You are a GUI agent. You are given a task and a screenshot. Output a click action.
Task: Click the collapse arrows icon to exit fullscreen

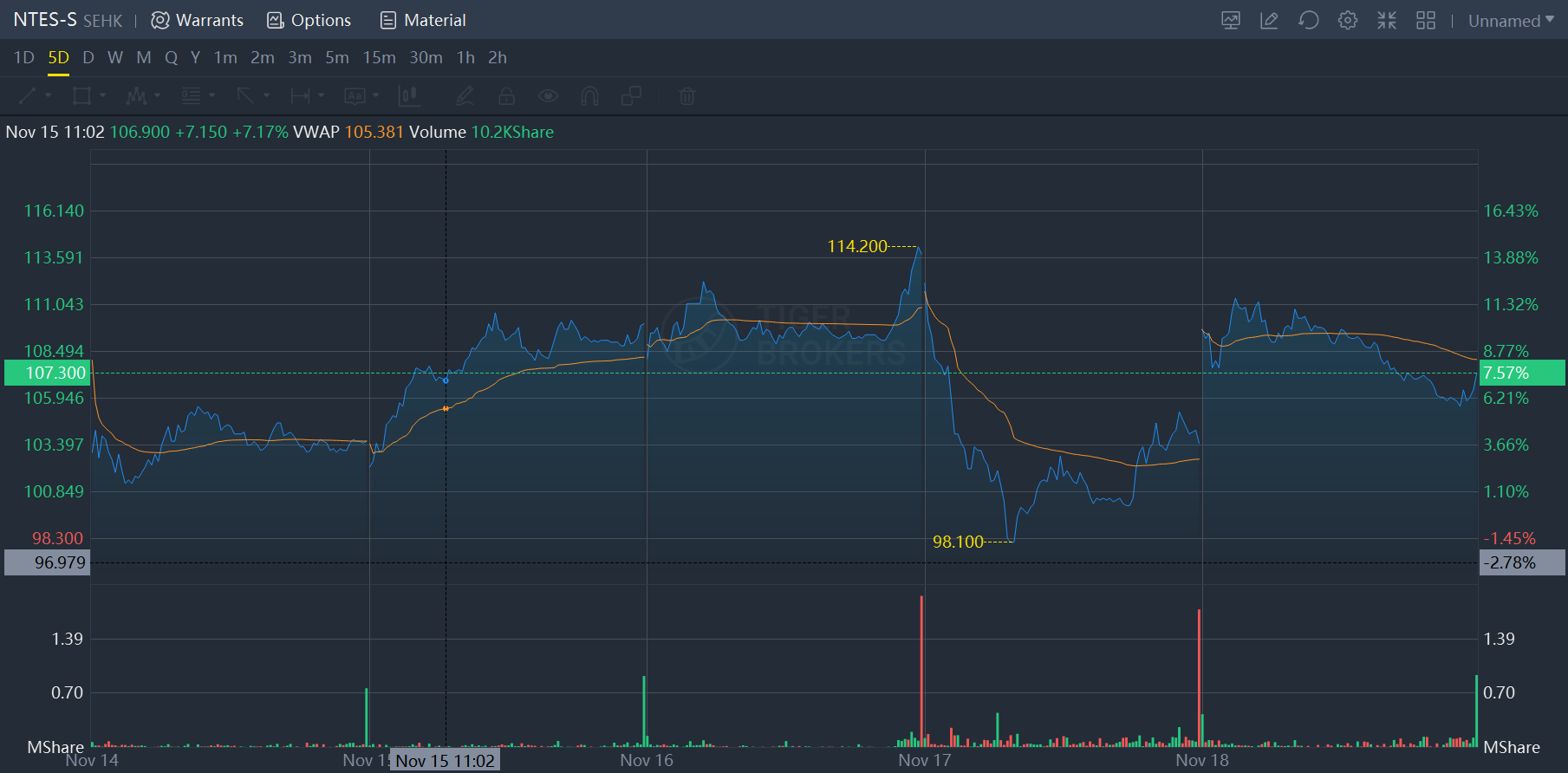click(1387, 20)
